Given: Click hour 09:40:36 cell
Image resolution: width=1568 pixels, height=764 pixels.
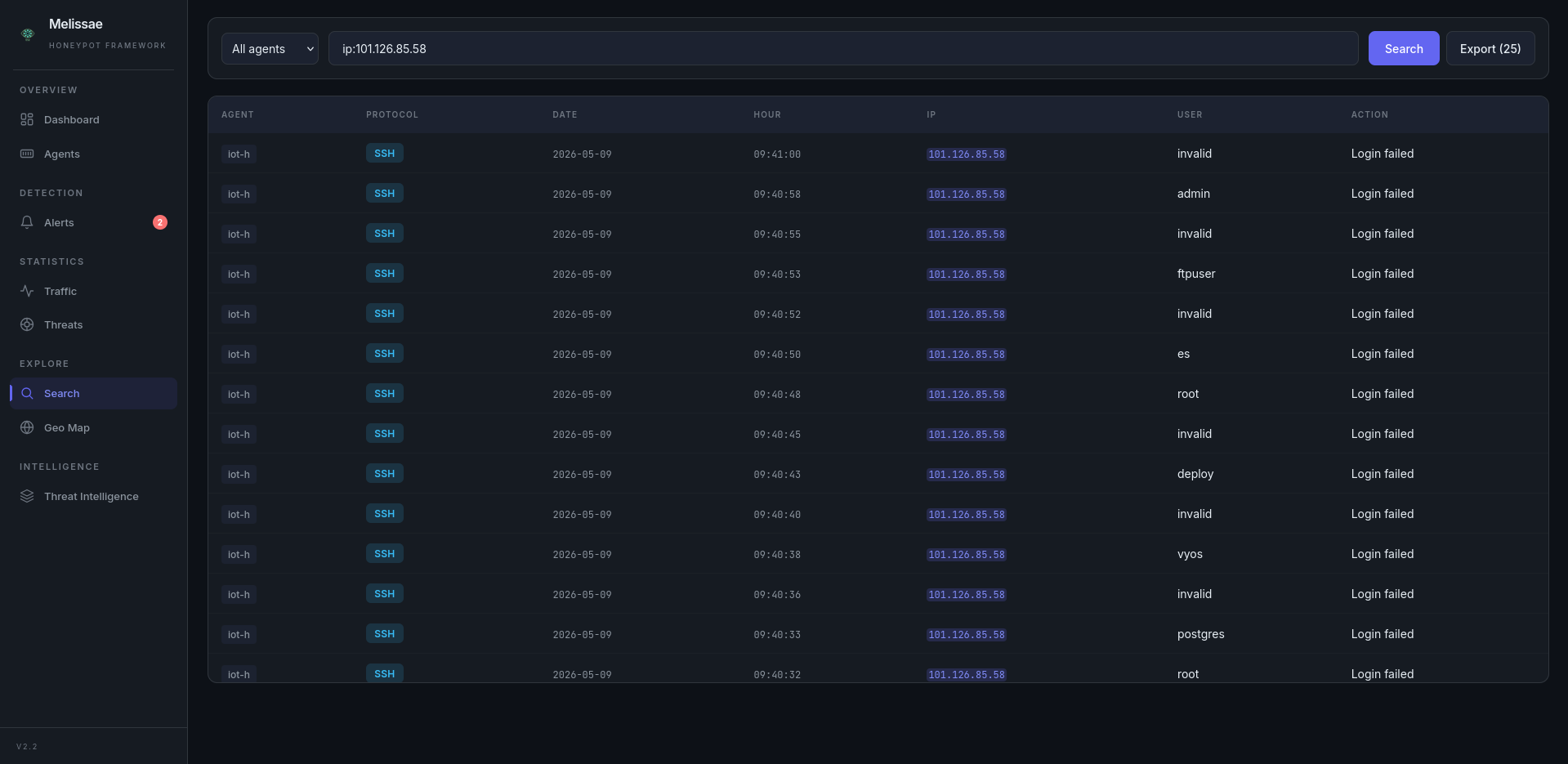Looking at the screenshot, I should [x=777, y=594].
